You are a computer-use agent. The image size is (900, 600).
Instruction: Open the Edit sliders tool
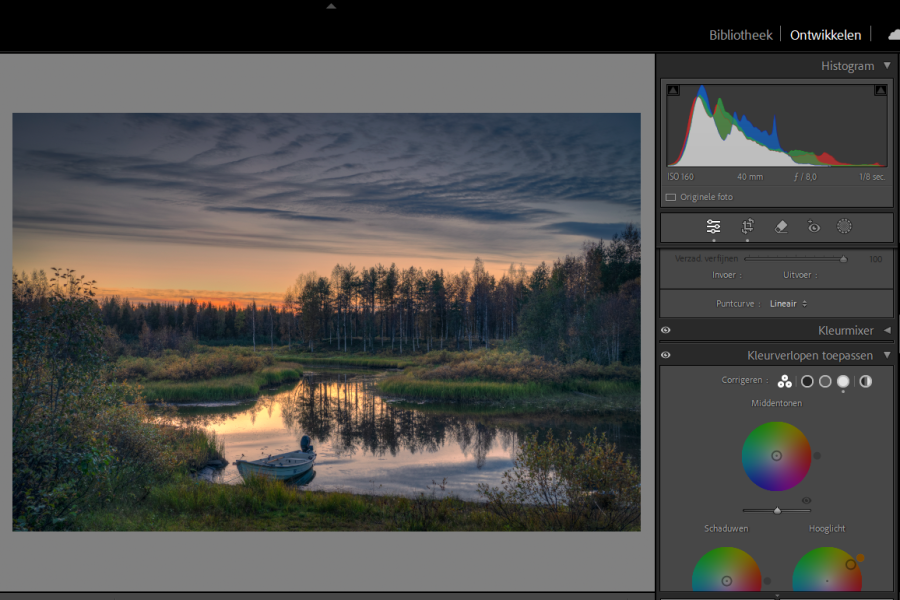(x=713, y=227)
